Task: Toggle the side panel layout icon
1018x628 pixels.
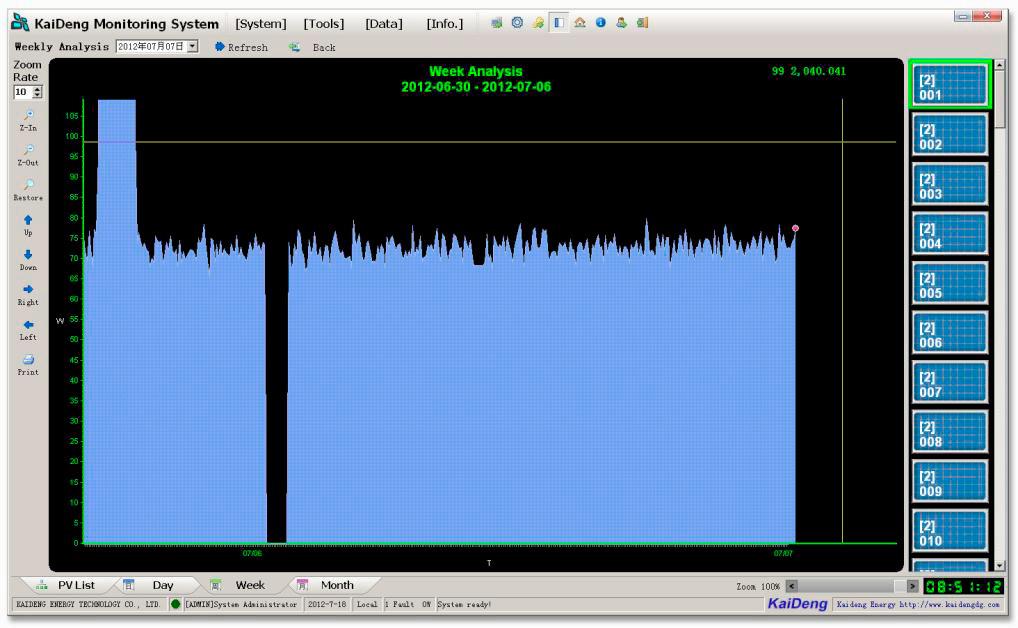Action: 559,23
